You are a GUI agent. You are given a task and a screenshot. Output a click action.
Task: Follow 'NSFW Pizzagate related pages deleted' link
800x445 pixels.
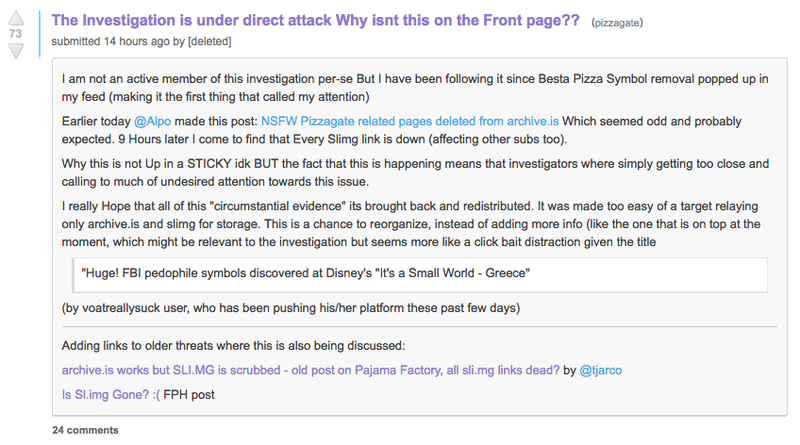[x=410, y=121]
